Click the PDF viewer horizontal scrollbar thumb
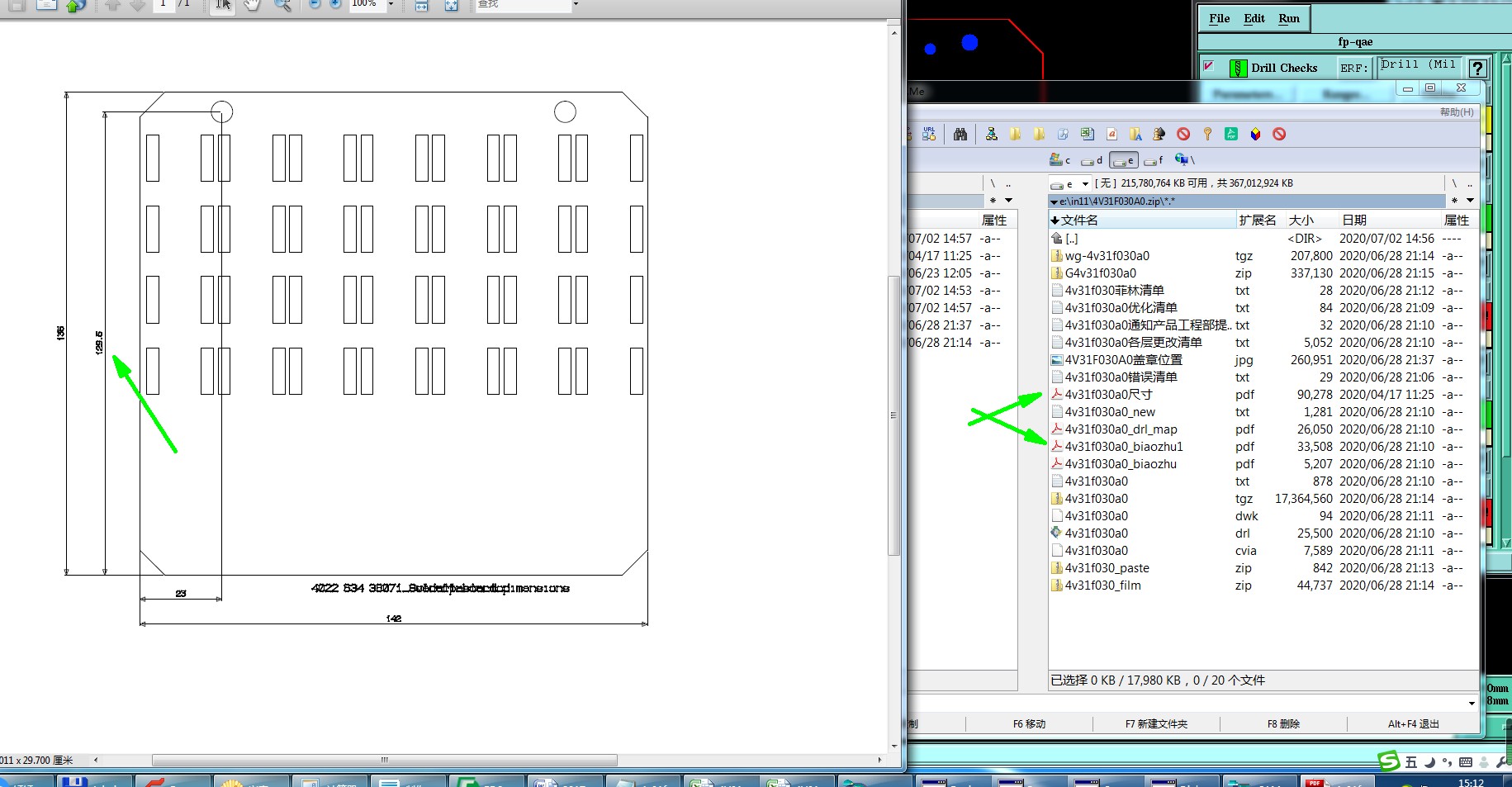1512x787 pixels. click(385, 760)
